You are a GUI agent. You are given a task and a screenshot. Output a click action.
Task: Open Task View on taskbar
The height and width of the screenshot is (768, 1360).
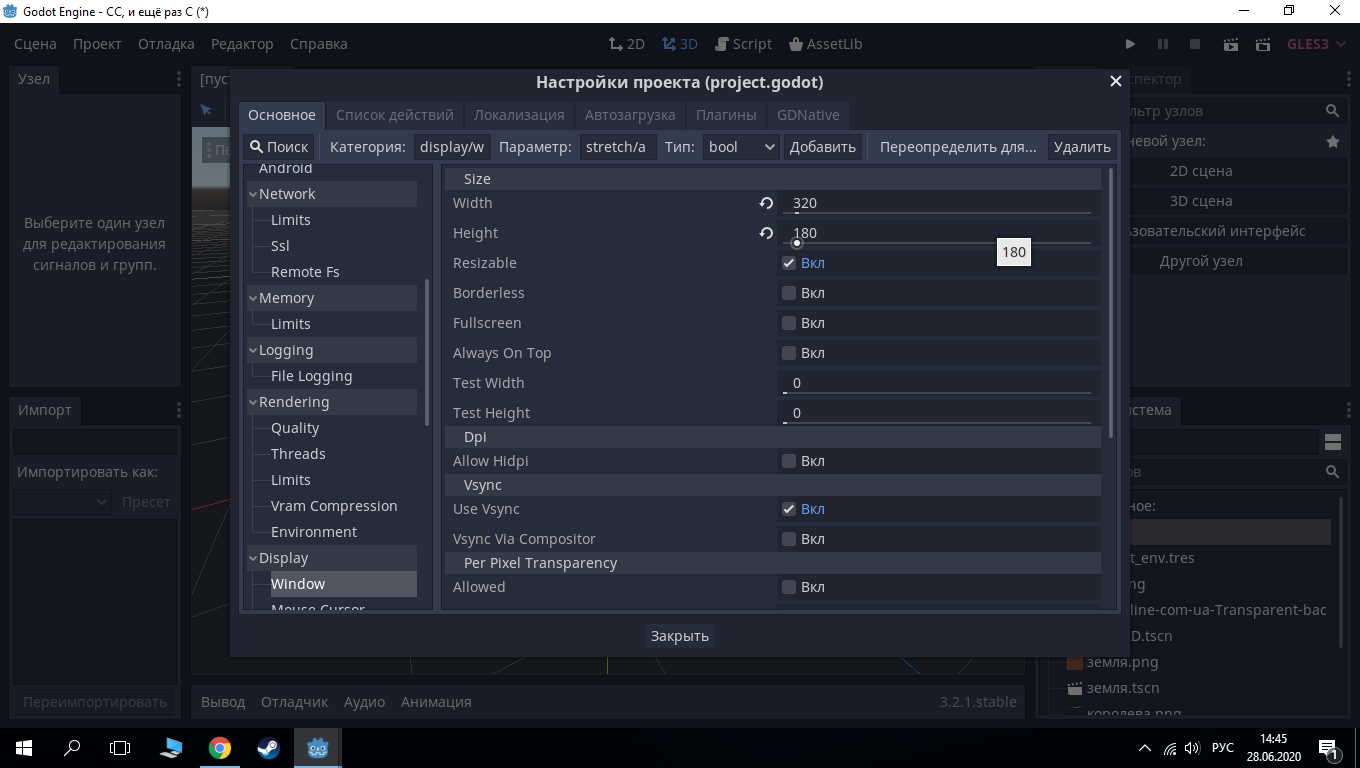pos(120,747)
